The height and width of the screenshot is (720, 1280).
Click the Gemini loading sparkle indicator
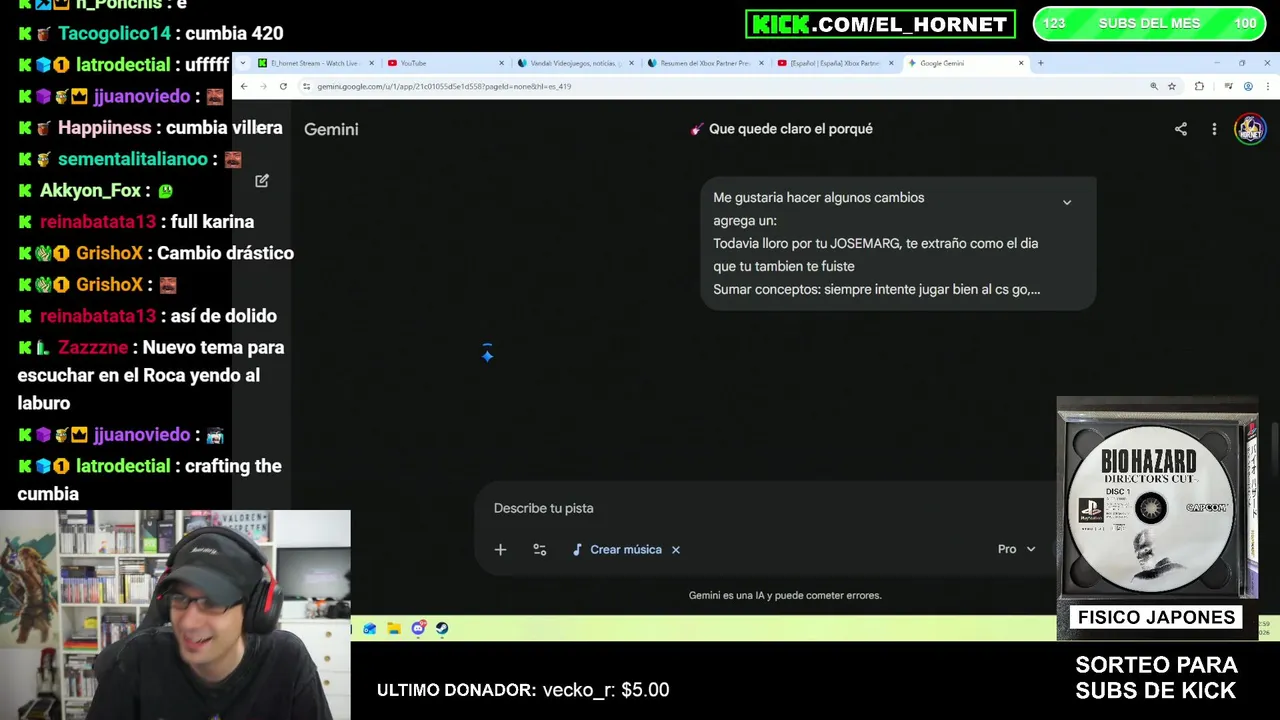point(487,354)
